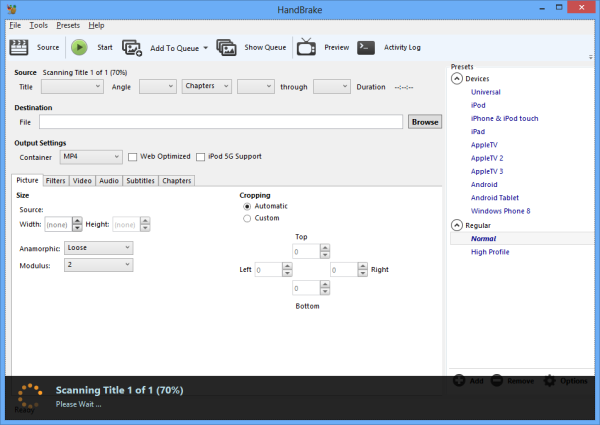600x425 pixels.
Task: Select the Android Tablet preset
Action: (495, 198)
